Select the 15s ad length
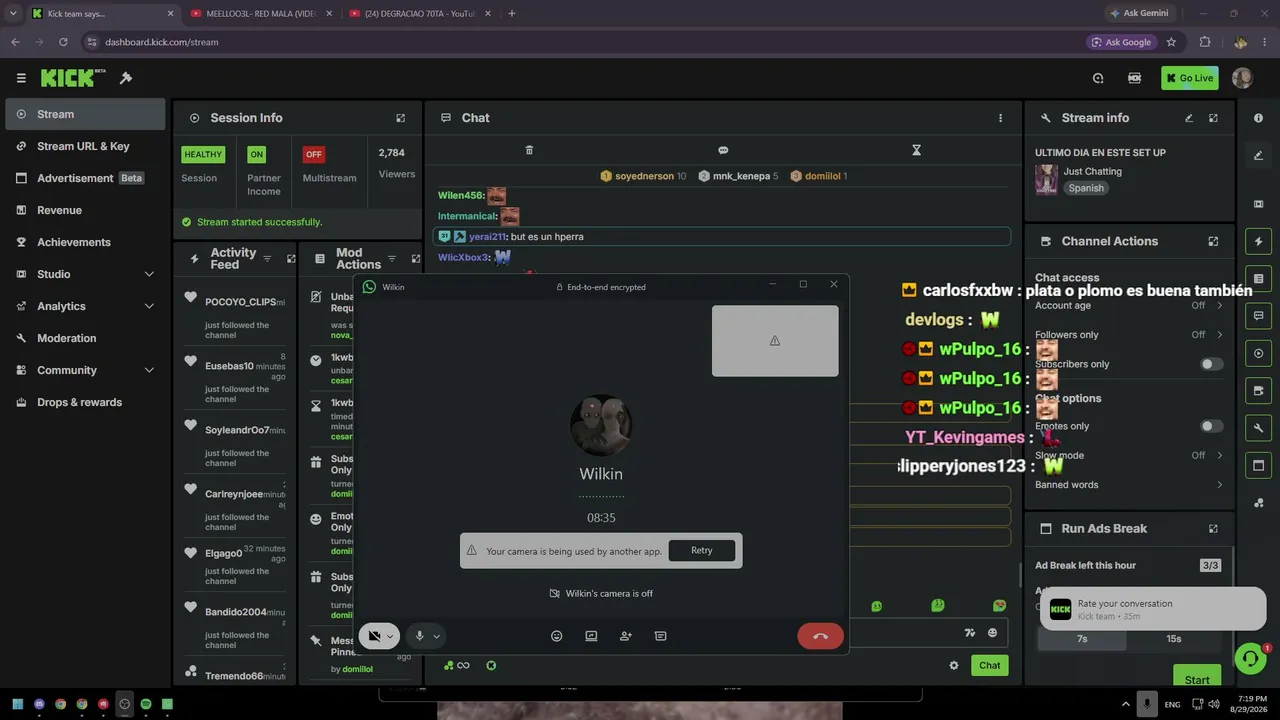 (x=1174, y=639)
